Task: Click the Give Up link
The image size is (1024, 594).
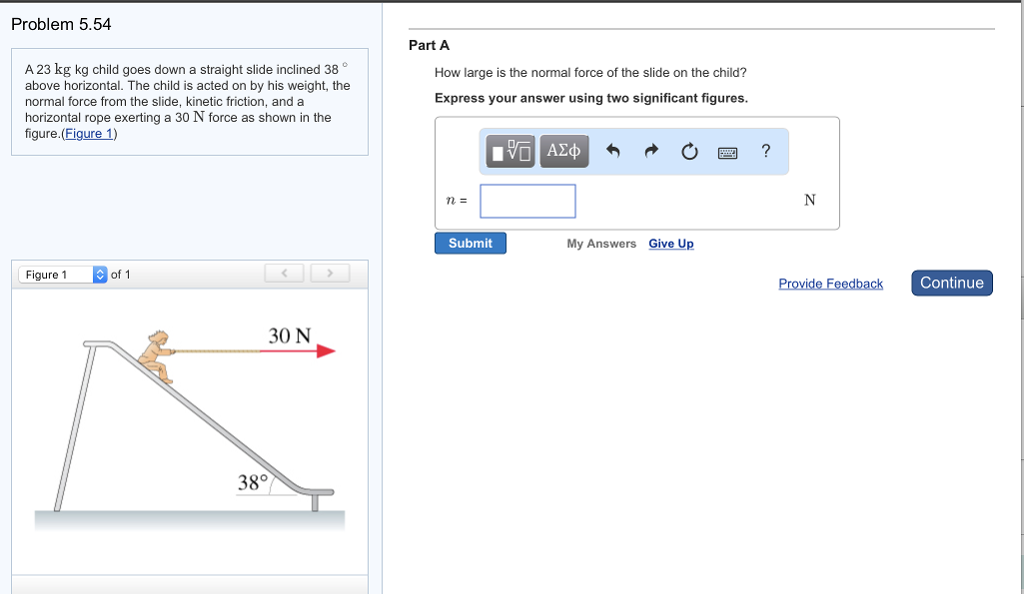Action: 671,244
